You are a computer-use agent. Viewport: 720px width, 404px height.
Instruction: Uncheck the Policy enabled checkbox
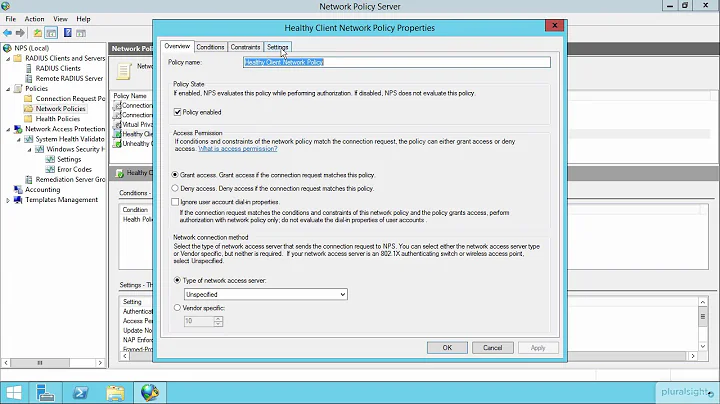click(x=177, y=112)
